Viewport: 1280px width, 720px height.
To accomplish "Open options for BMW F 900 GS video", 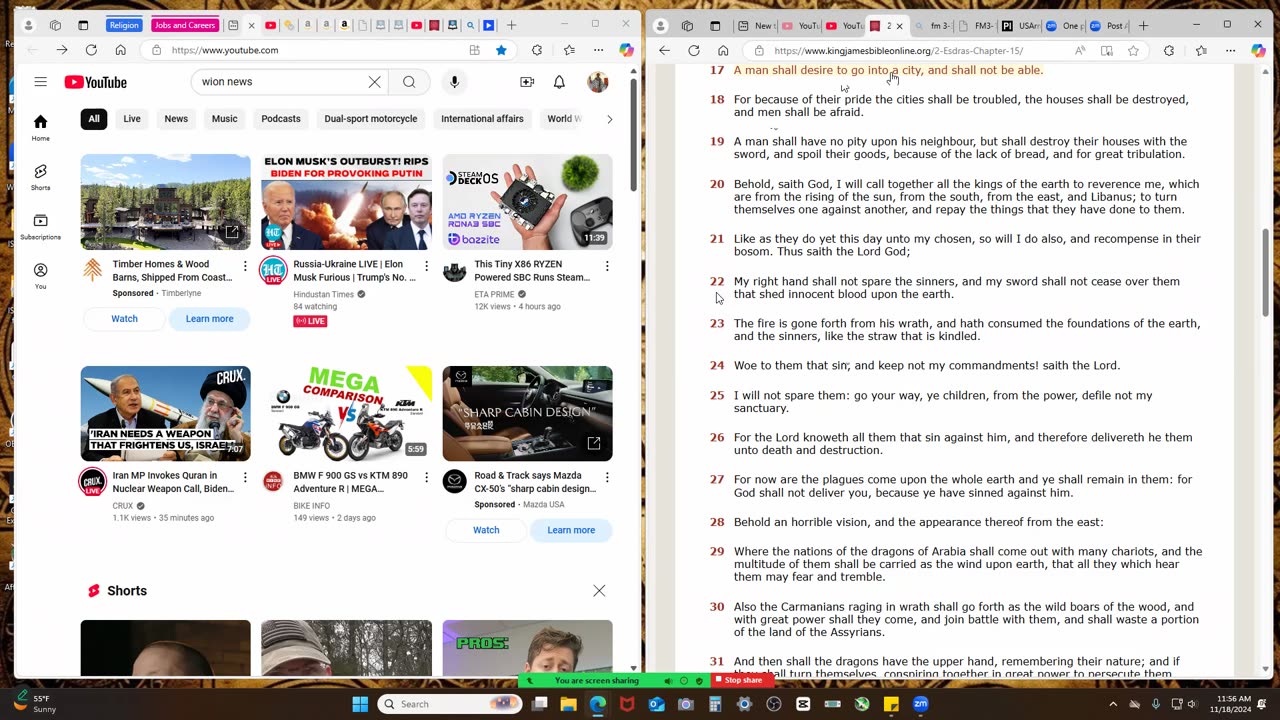I will coord(426,477).
